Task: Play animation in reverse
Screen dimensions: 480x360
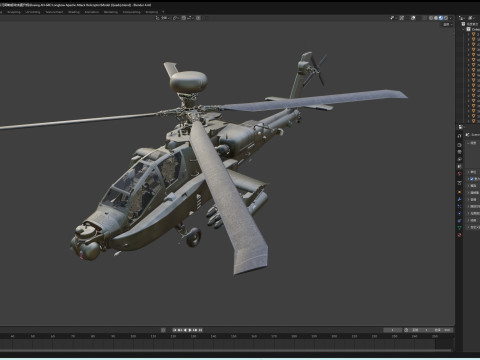Action: (x=185, y=330)
